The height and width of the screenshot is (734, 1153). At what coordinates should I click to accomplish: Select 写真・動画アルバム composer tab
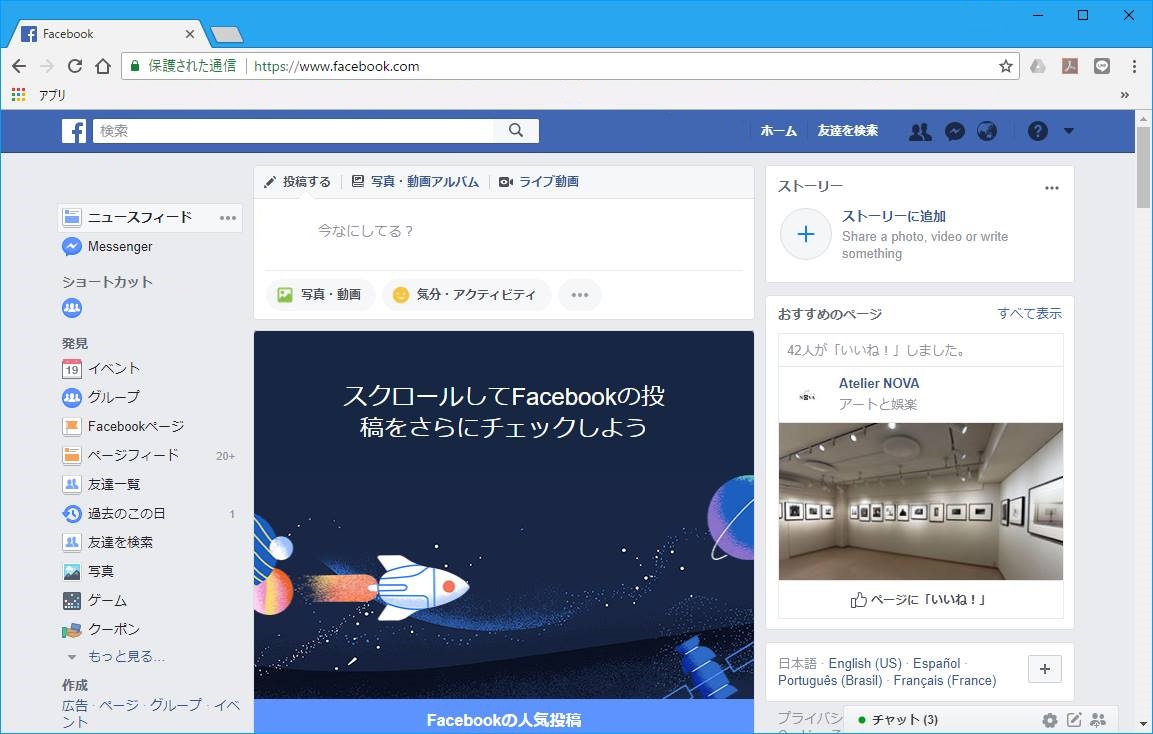[415, 182]
